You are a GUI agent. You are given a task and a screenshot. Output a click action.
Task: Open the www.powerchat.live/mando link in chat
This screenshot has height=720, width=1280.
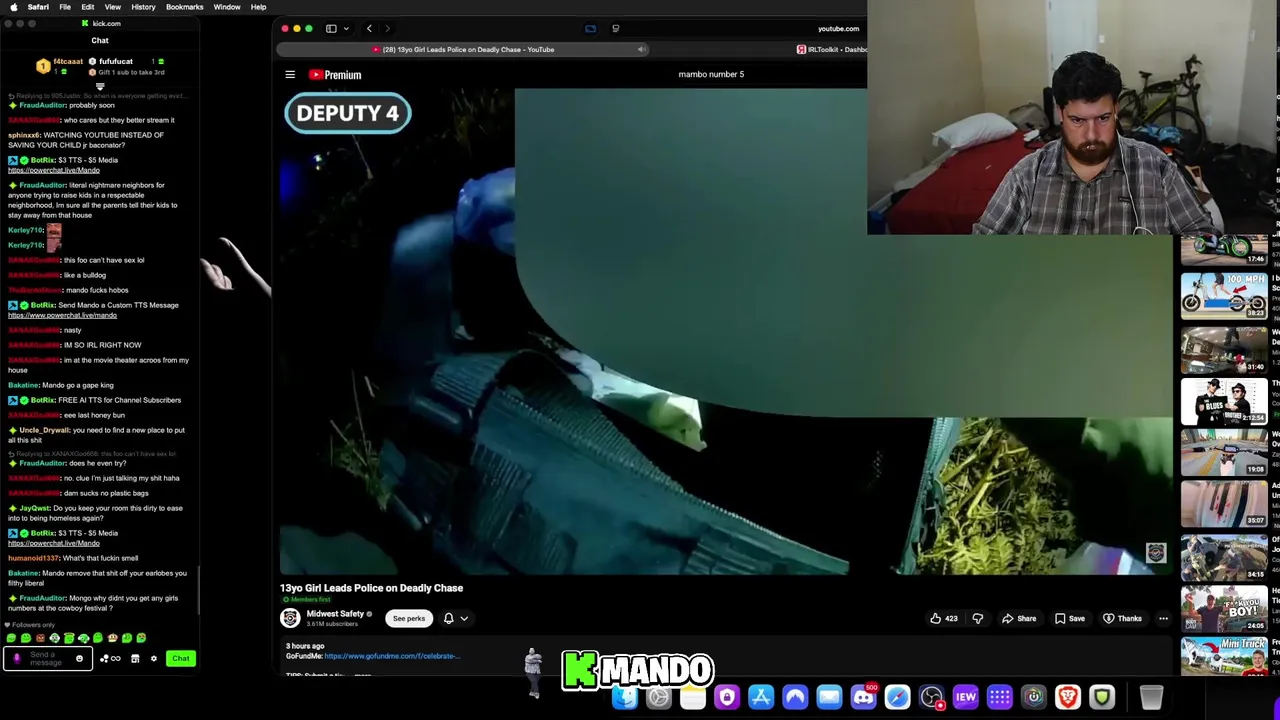pos(62,315)
